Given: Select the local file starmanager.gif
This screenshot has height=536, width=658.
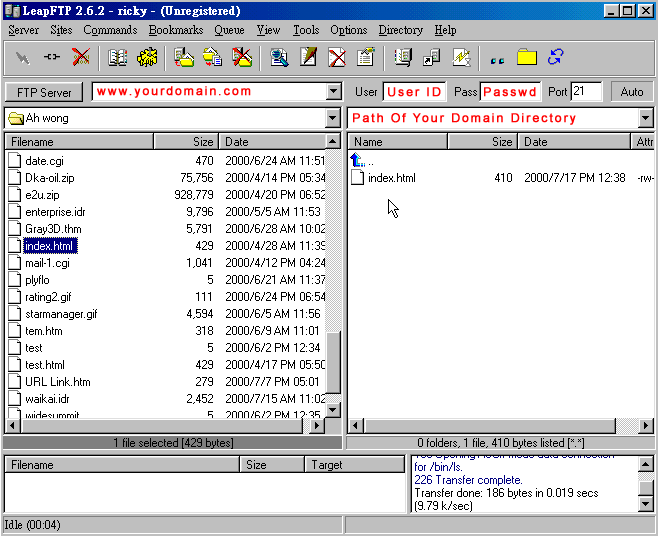Looking at the screenshot, I should click(61, 314).
